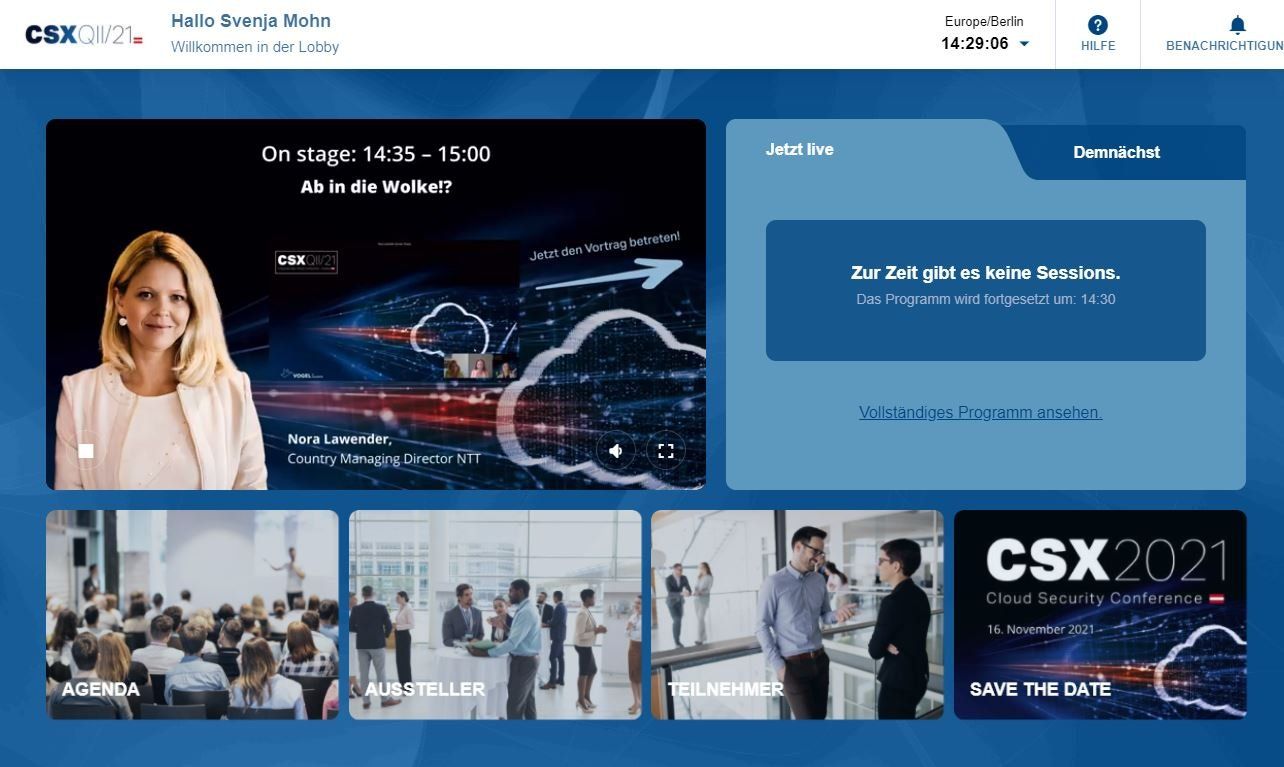
Task: Enter fullscreen for the lobby video
Action: click(x=666, y=451)
